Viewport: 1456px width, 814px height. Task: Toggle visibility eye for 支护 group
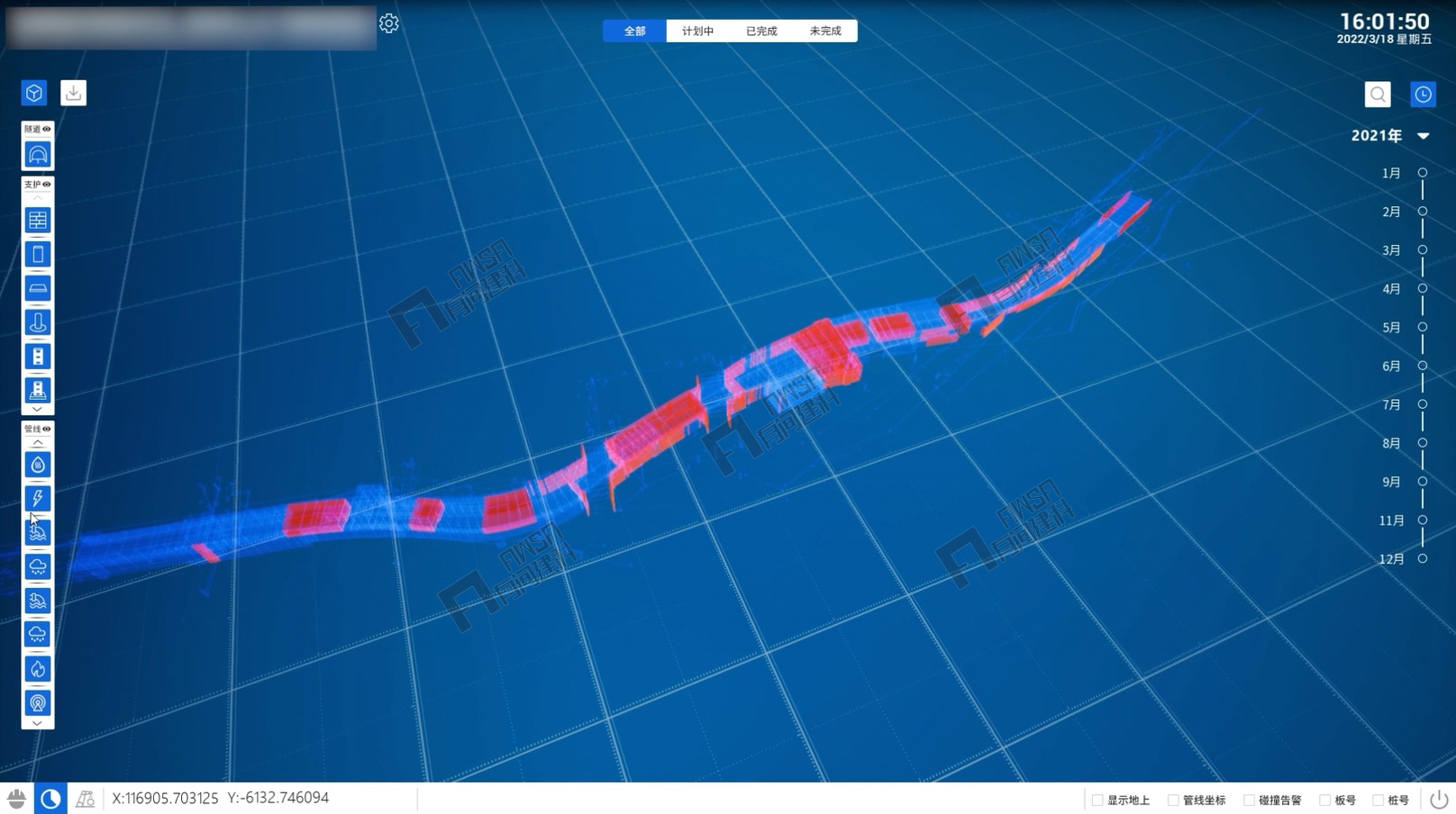(47, 185)
